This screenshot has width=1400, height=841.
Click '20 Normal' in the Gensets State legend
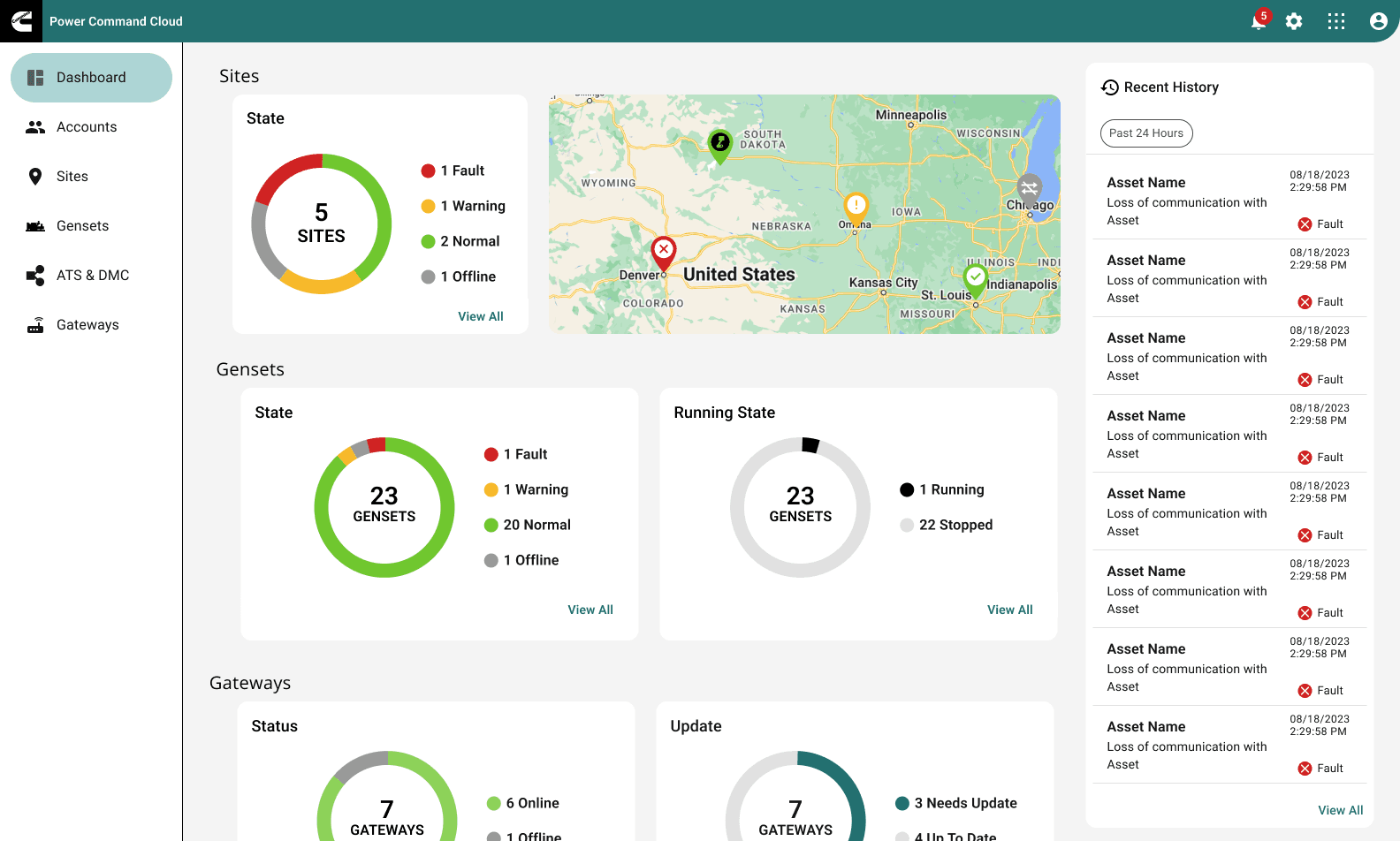[x=537, y=525]
